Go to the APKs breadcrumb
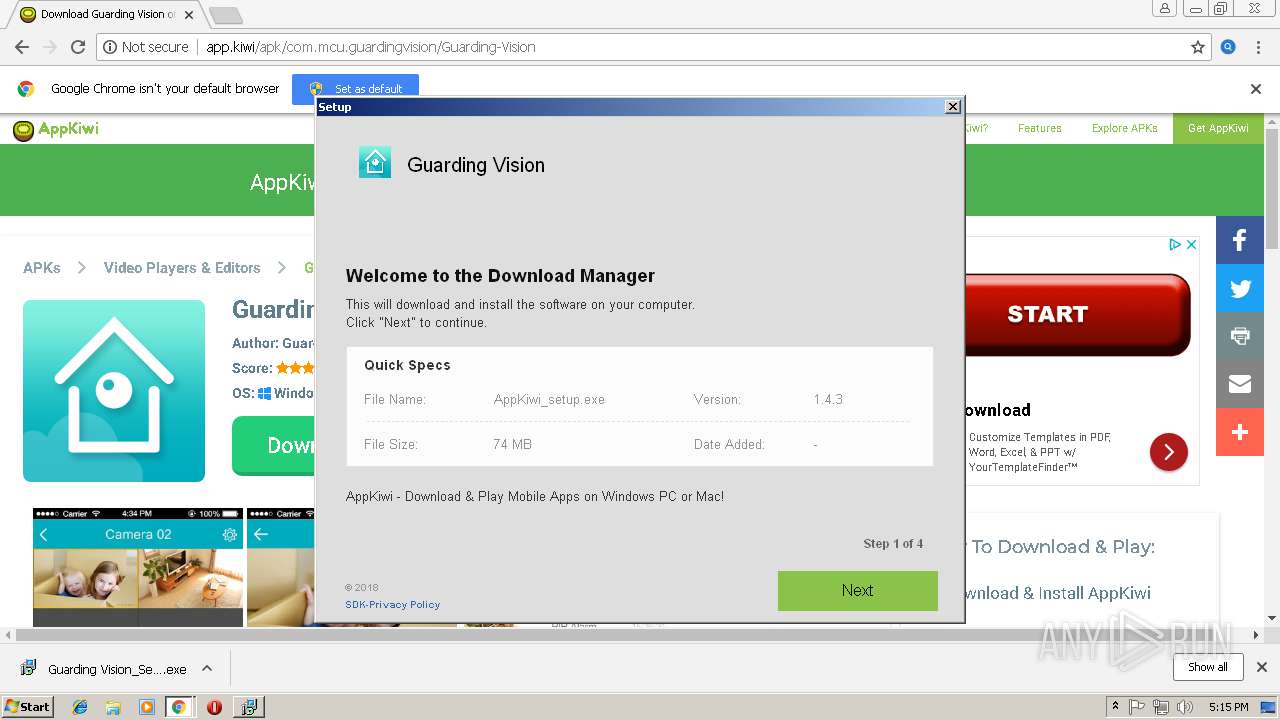The width and height of the screenshot is (1280, 720). (x=42, y=268)
